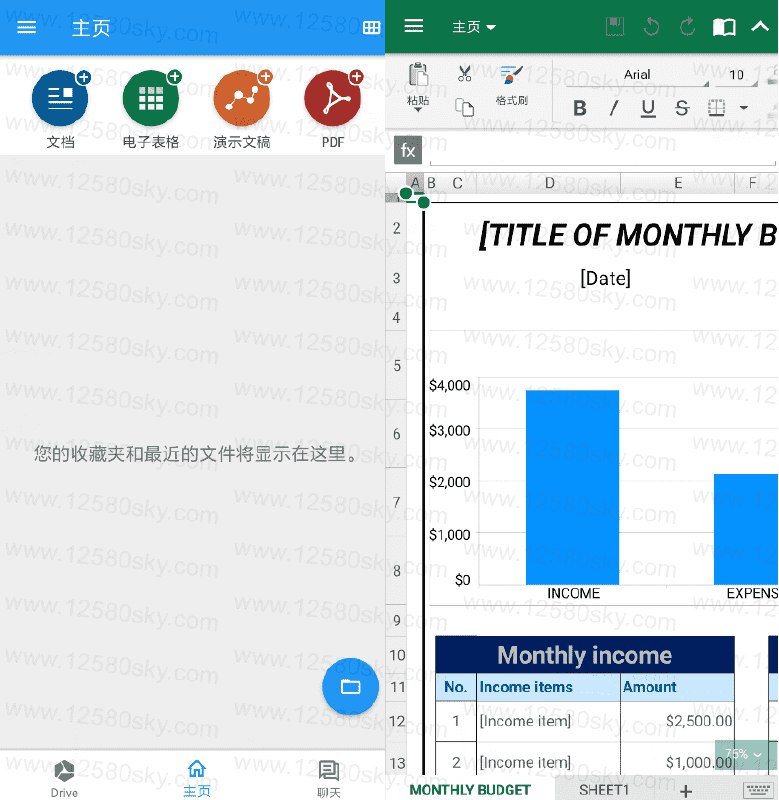The height and width of the screenshot is (800, 779).
Task: Toggle italic formatting
Action: 614,108
